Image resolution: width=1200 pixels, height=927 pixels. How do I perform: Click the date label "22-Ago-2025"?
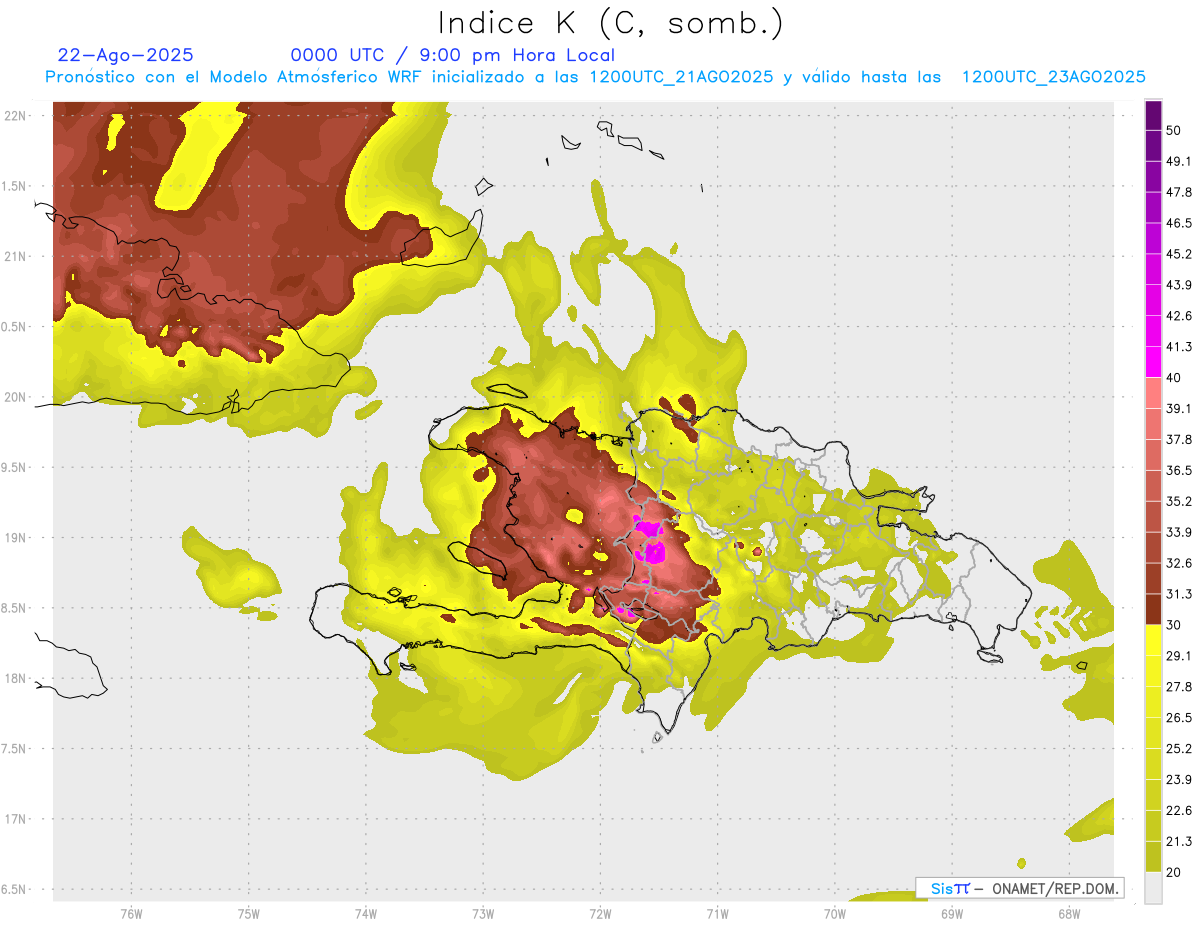point(126,55)
